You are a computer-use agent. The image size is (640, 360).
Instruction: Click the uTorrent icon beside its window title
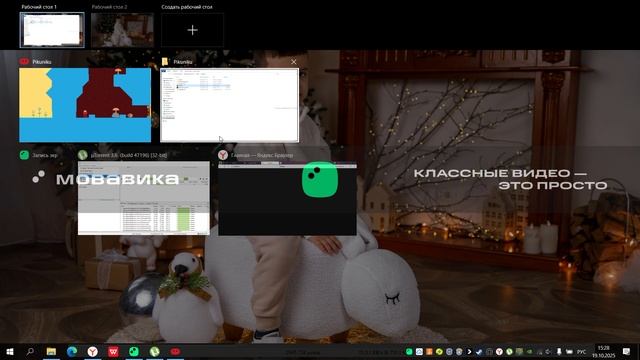(x=82, y=155)
